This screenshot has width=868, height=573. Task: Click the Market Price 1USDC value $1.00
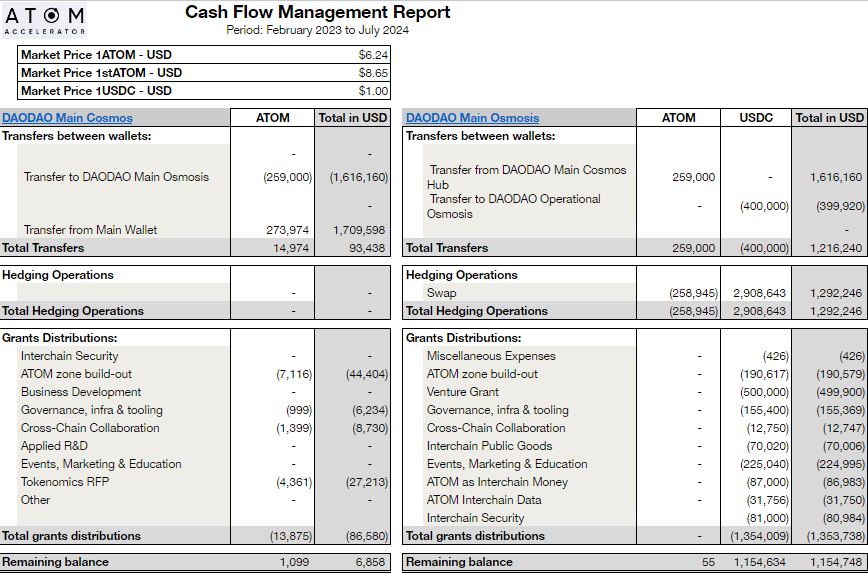[x=372, y=91]
